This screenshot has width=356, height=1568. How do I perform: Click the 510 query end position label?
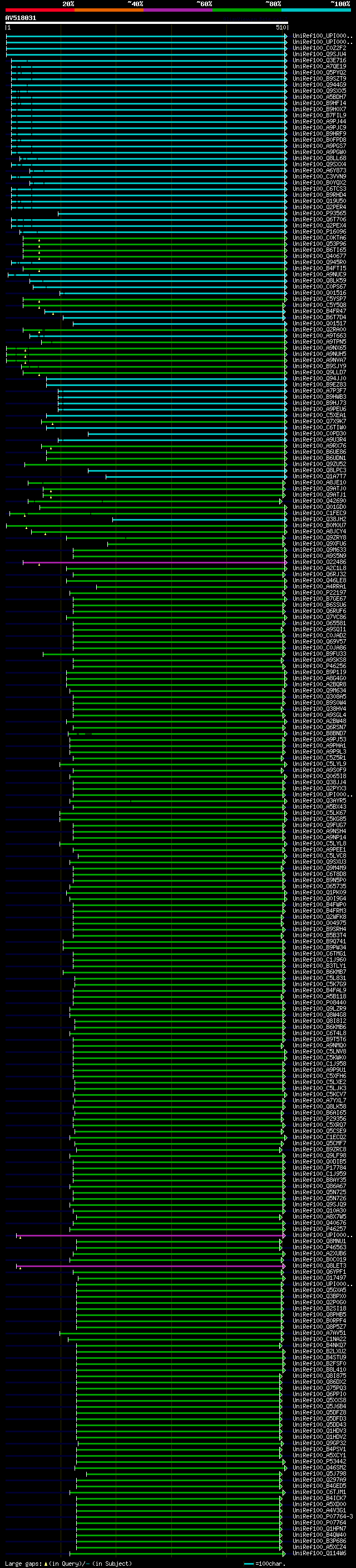(281, 28)
